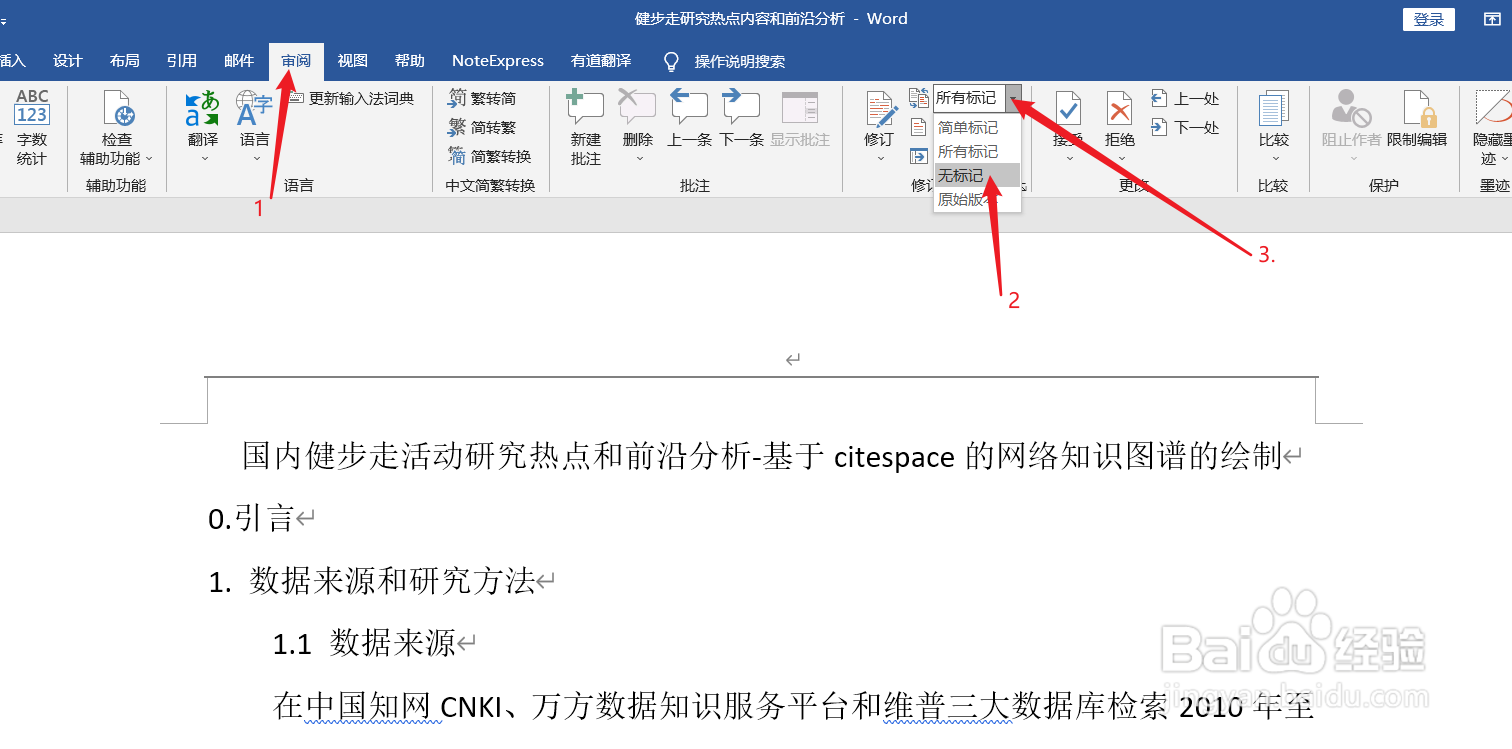Click the 登录 sign-in button
The image size is (1512, 749).
1428,18
